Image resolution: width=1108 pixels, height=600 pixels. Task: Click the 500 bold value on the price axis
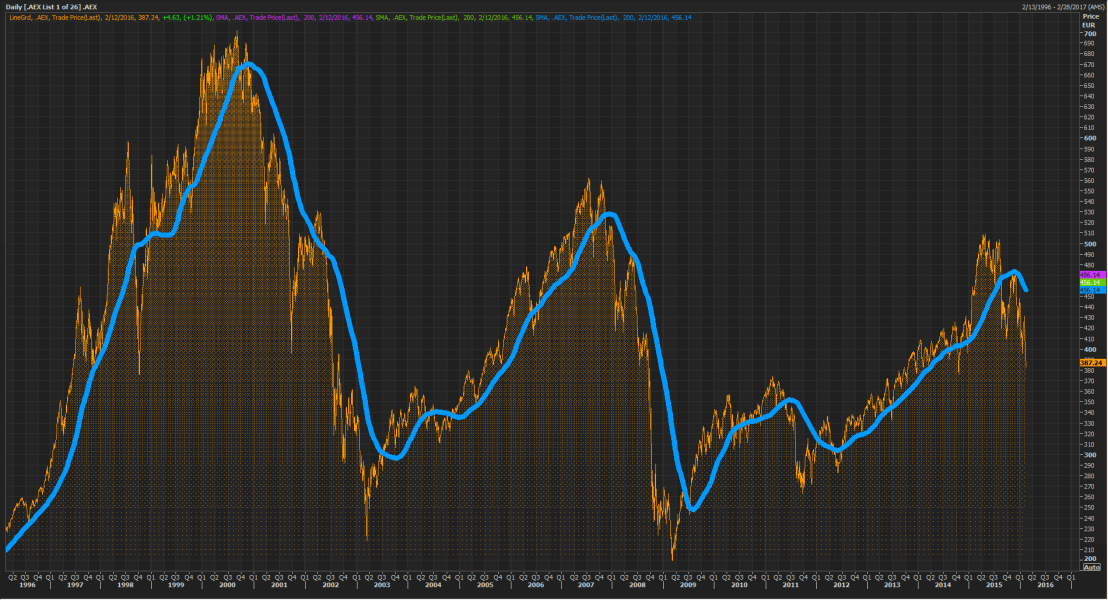point(1090,245)
